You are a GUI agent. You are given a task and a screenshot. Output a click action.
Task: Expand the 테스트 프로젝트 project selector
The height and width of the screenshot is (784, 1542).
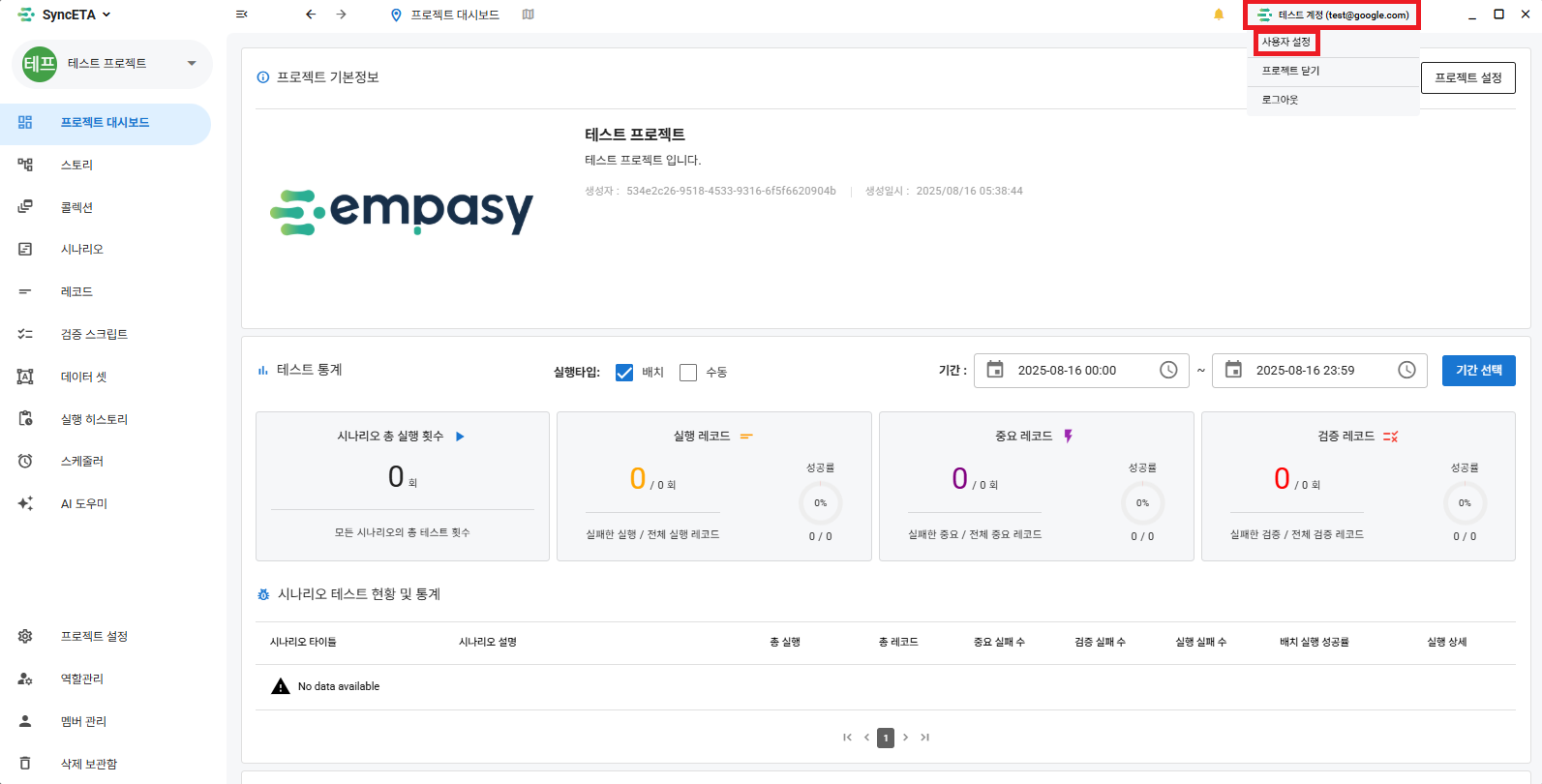click(x=192, y=64)
